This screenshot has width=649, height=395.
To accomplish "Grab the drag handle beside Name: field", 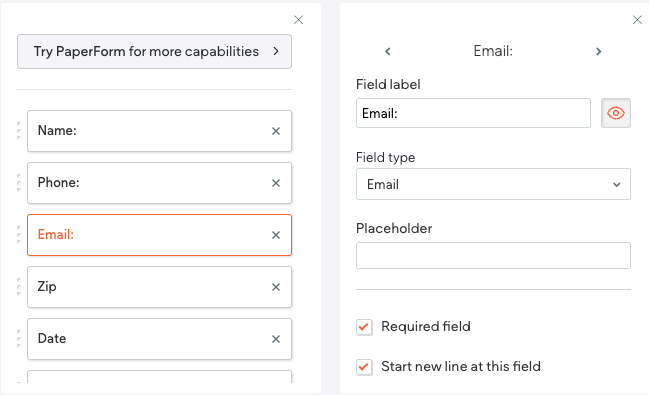I will (19, 131).
